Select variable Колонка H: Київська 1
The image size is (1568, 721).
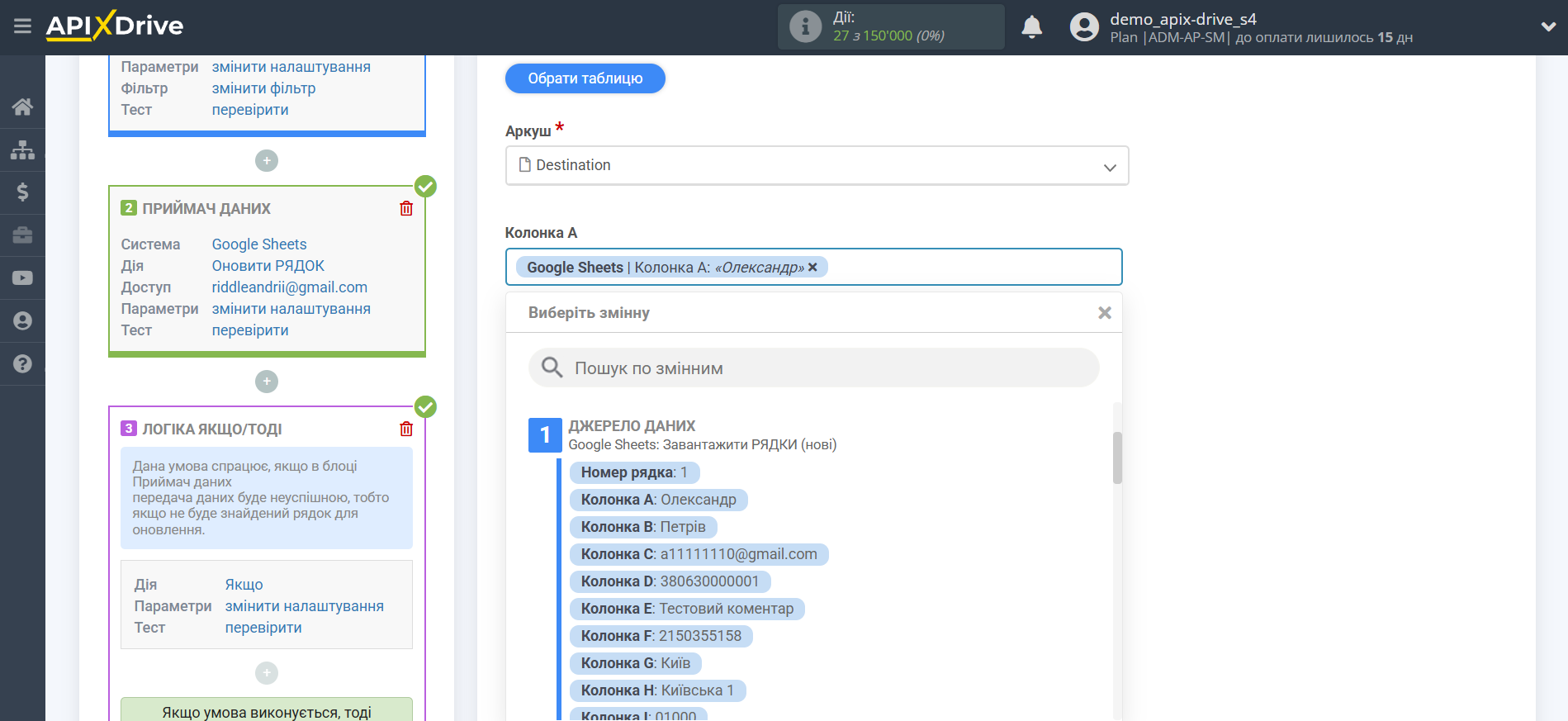tap(657, 690)
